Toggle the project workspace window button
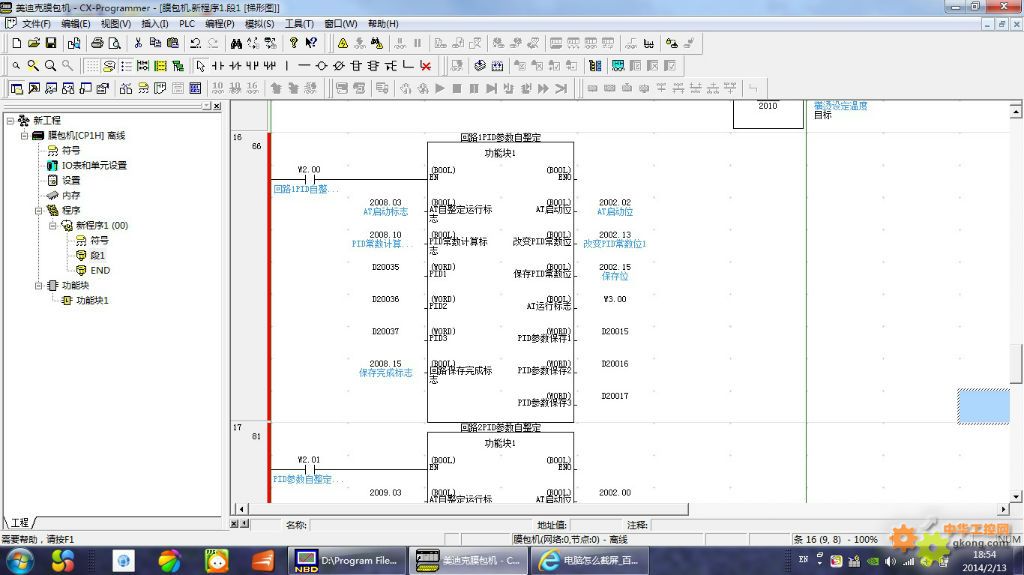 pyautogui.click(x=16, y=88)
